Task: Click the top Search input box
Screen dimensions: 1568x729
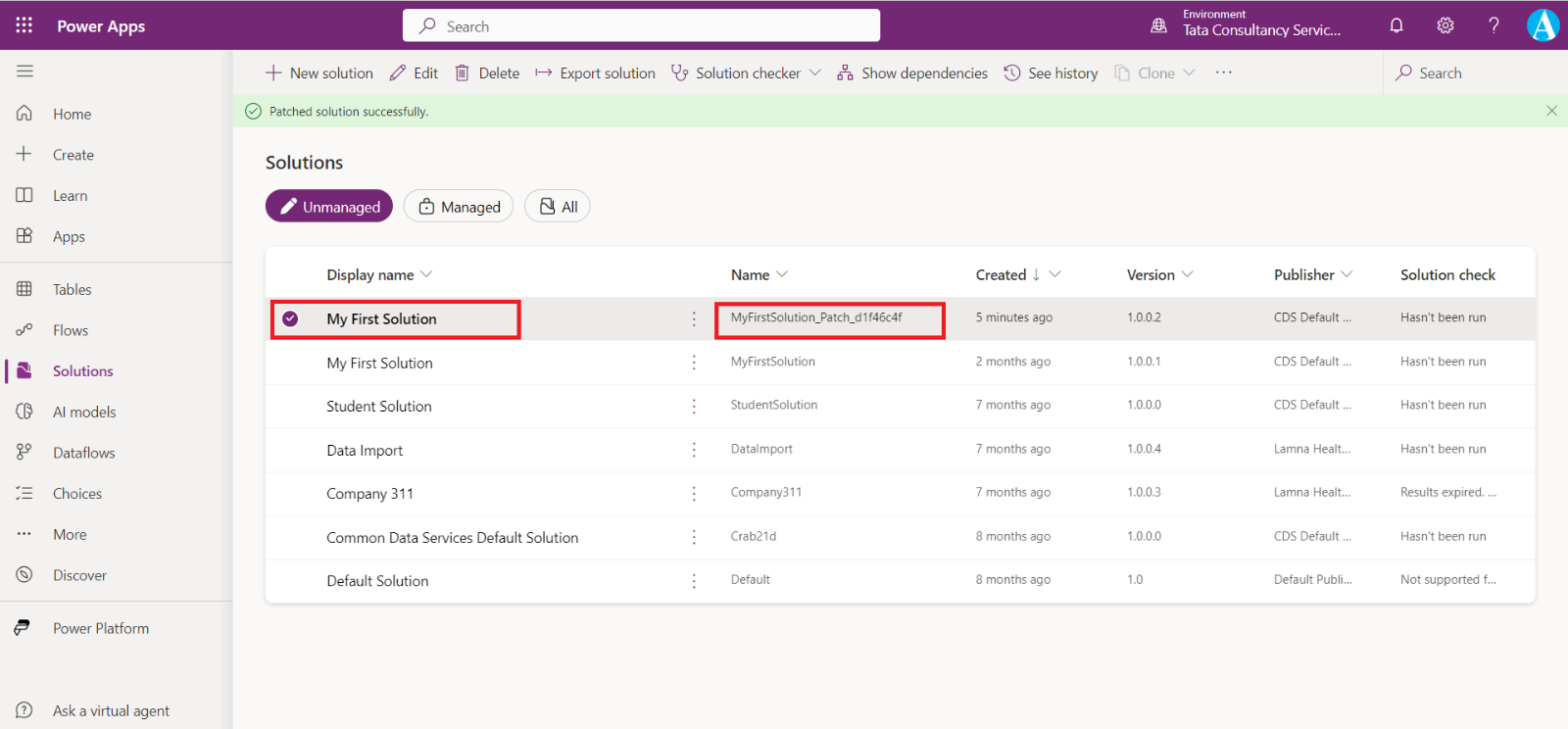Action: point(641,26)
